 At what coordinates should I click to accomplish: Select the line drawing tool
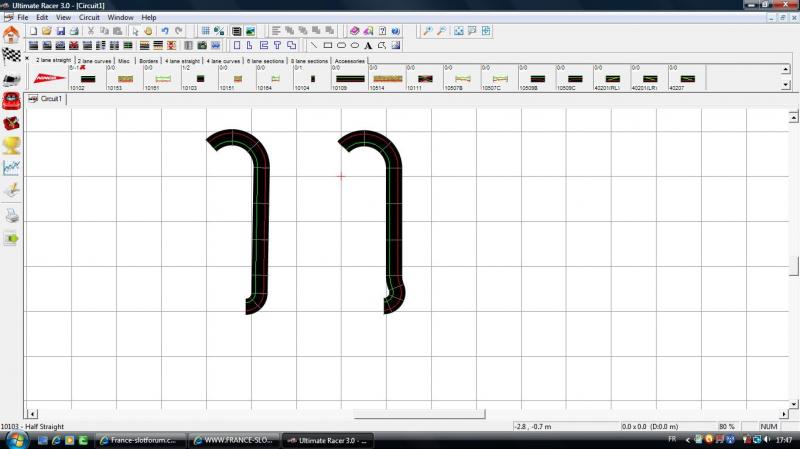click(x=313, y=45)
